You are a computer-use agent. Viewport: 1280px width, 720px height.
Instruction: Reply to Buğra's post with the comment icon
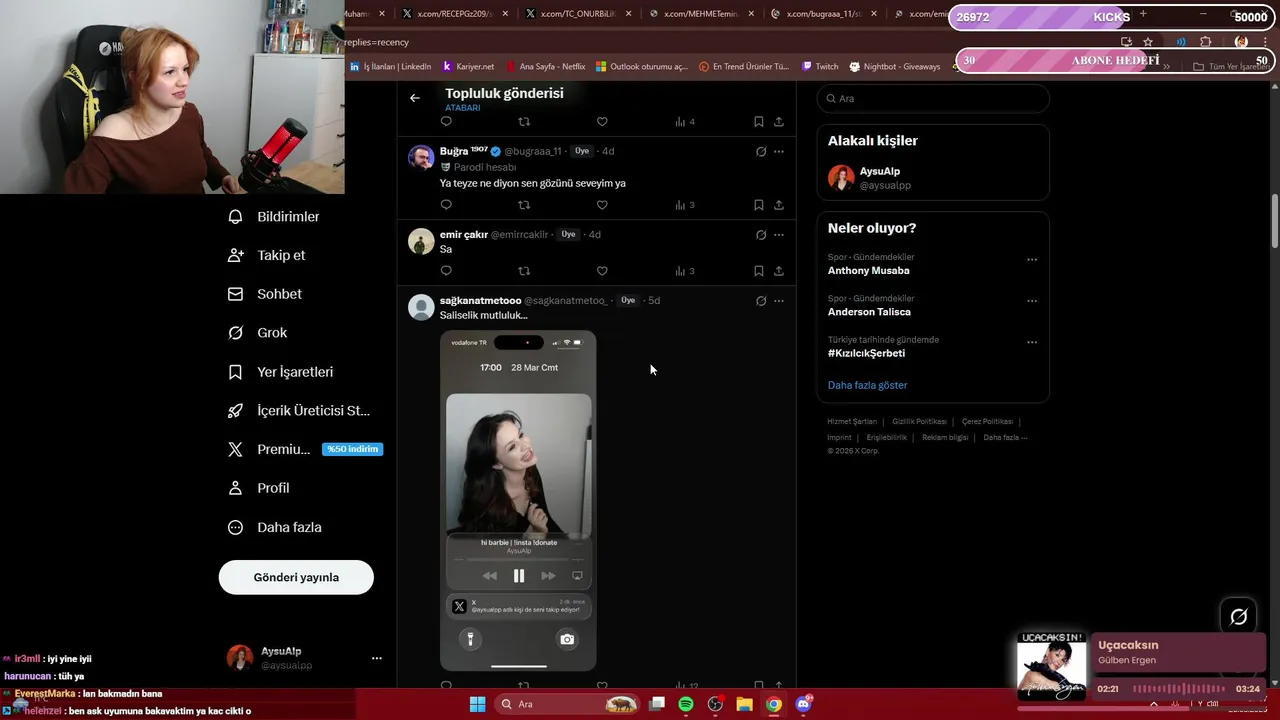click(x=446, y=205)
